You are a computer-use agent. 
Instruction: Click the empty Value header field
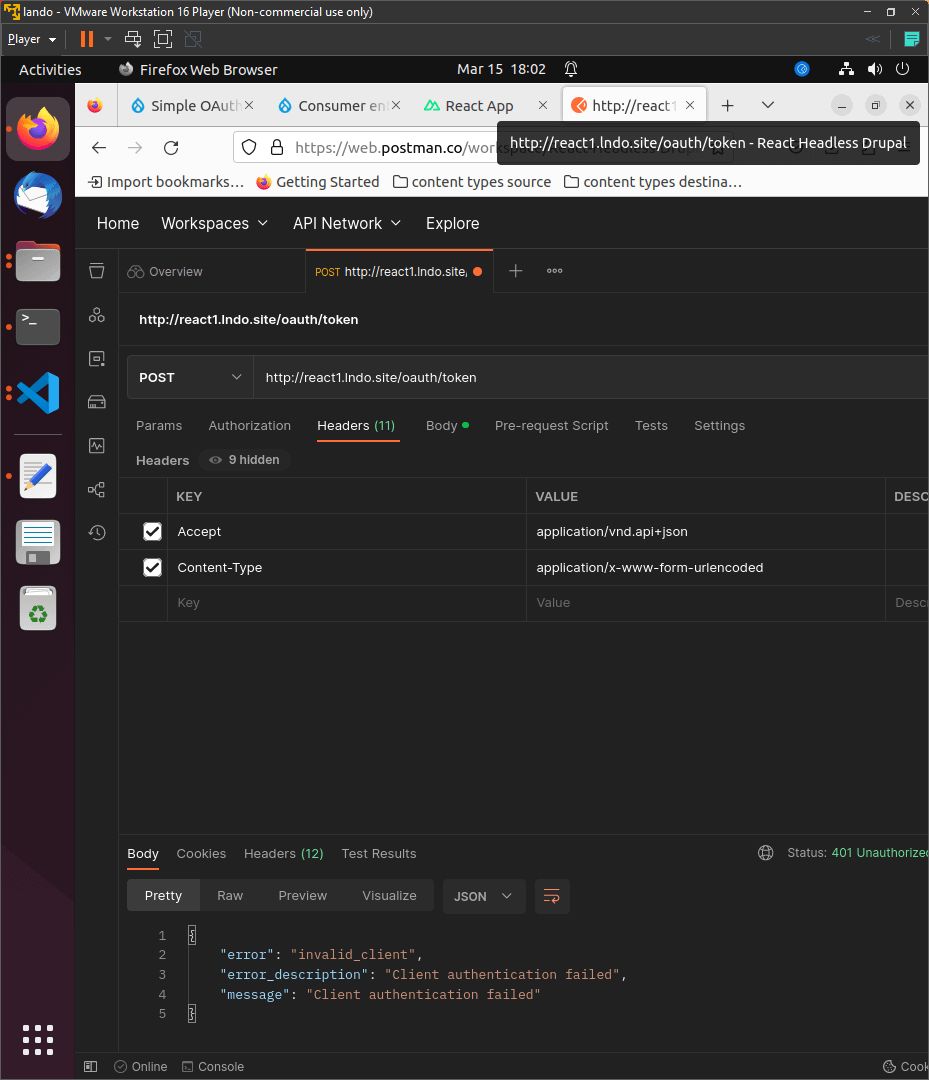coord(705,603)
